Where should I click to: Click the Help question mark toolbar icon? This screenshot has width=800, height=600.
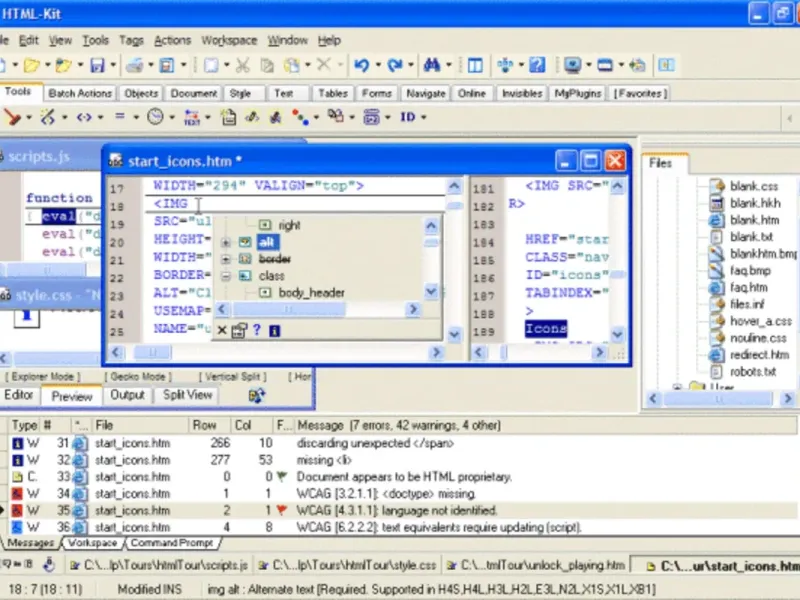tap(537, 65)
